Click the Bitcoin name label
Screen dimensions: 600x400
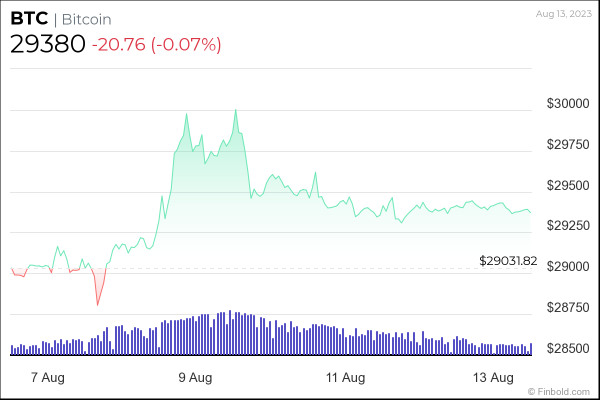(x=85, y=19)
